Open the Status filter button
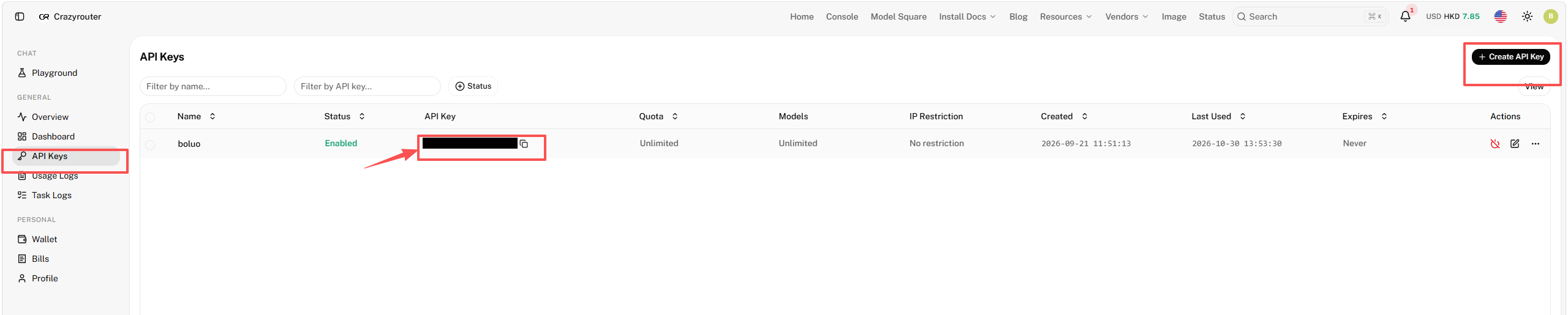 [x=473, y=86]
